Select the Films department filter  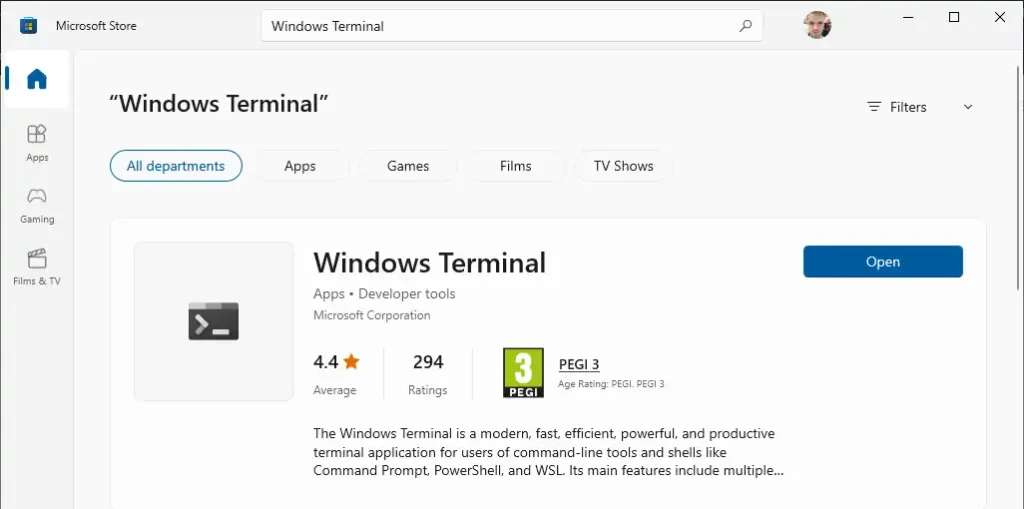515,166
